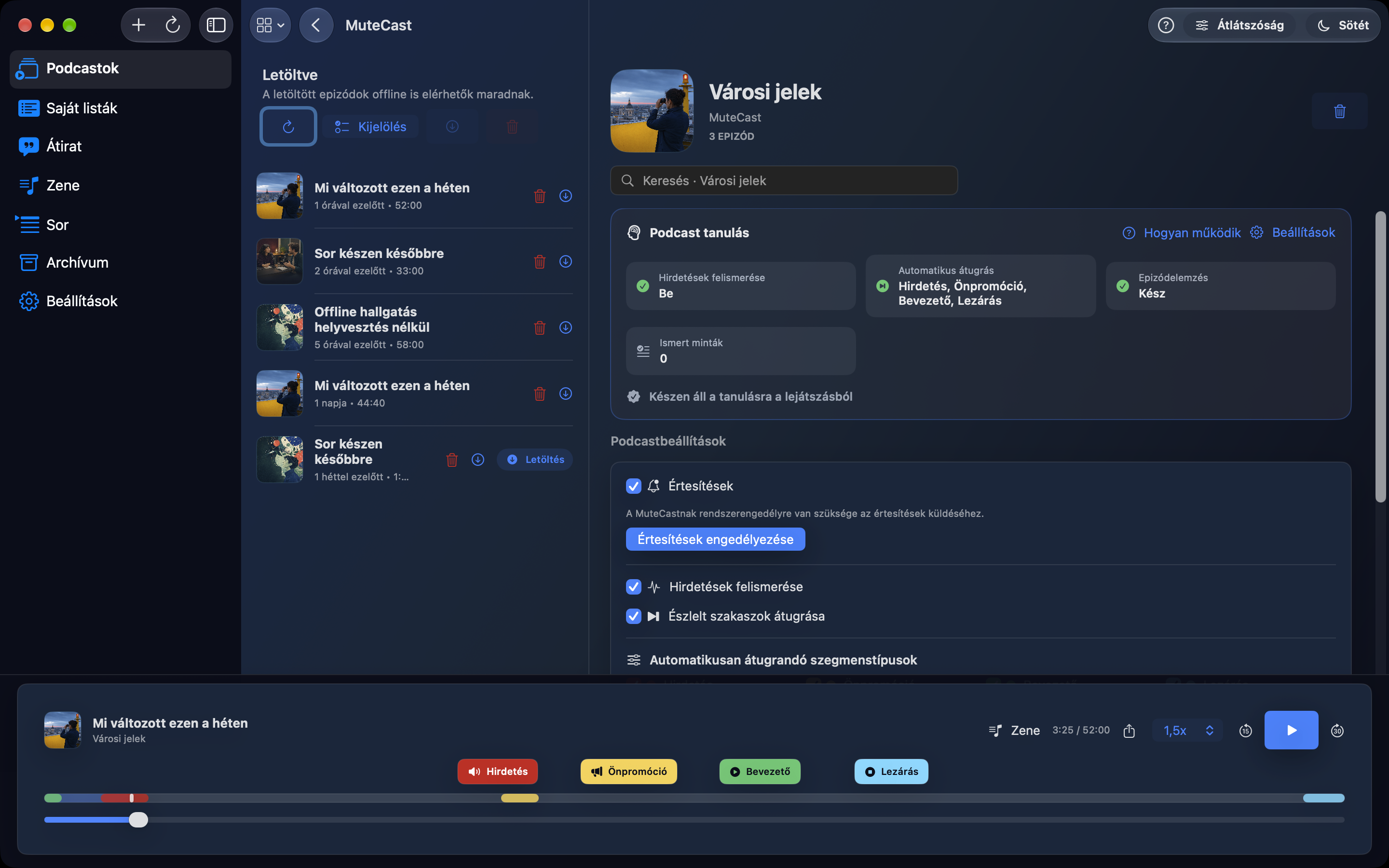Toggle Észlelt szakaszok átugrása checkbox
1389x868 pixels.
(634, 617)
